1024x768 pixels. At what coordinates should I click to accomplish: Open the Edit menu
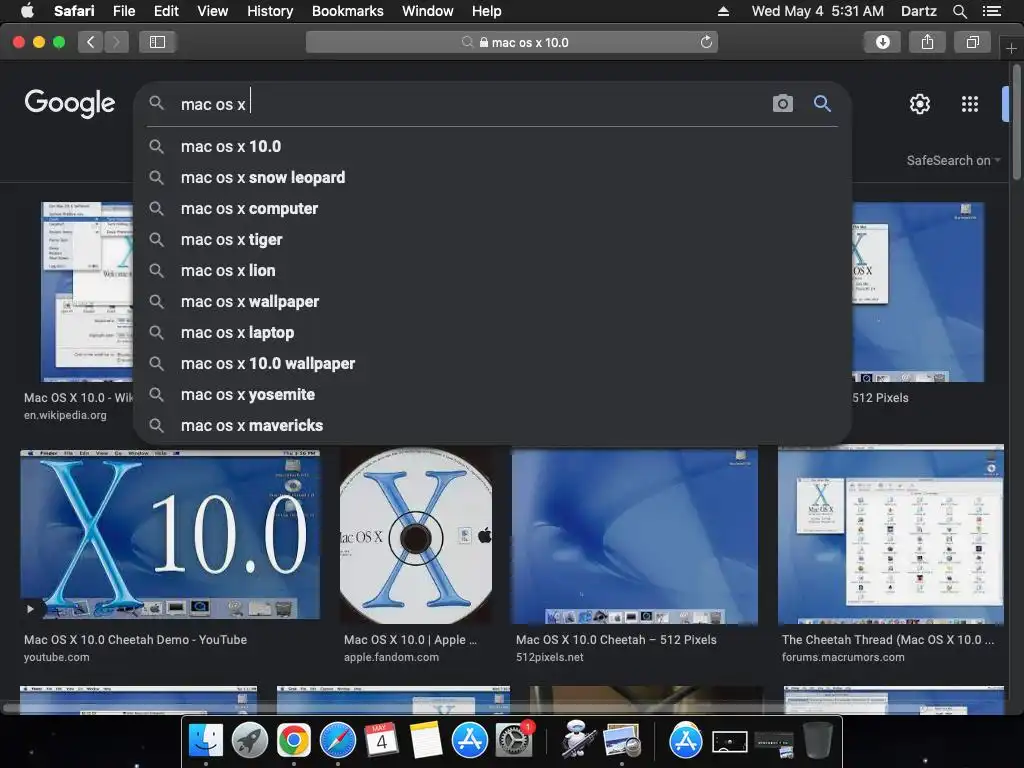[x=166, y=11]
